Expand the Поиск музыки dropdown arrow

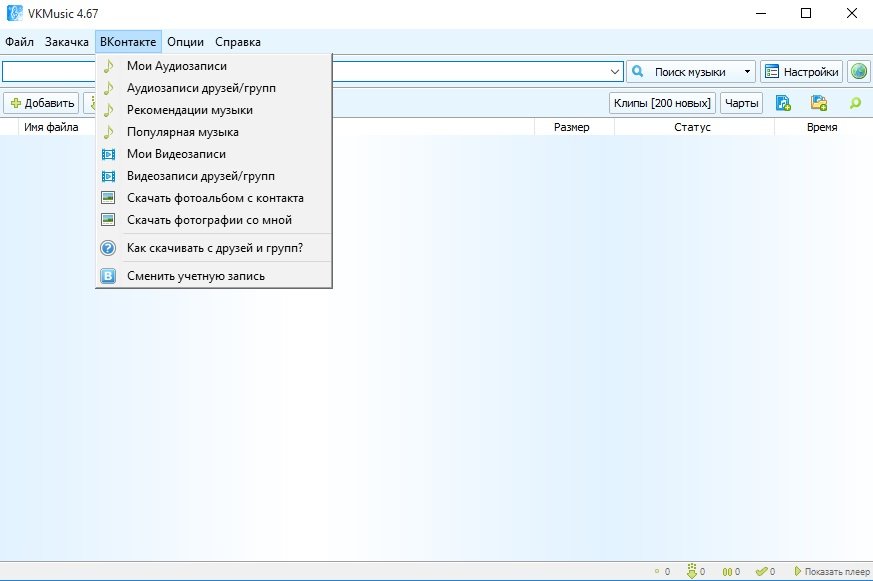pos(747,72)
